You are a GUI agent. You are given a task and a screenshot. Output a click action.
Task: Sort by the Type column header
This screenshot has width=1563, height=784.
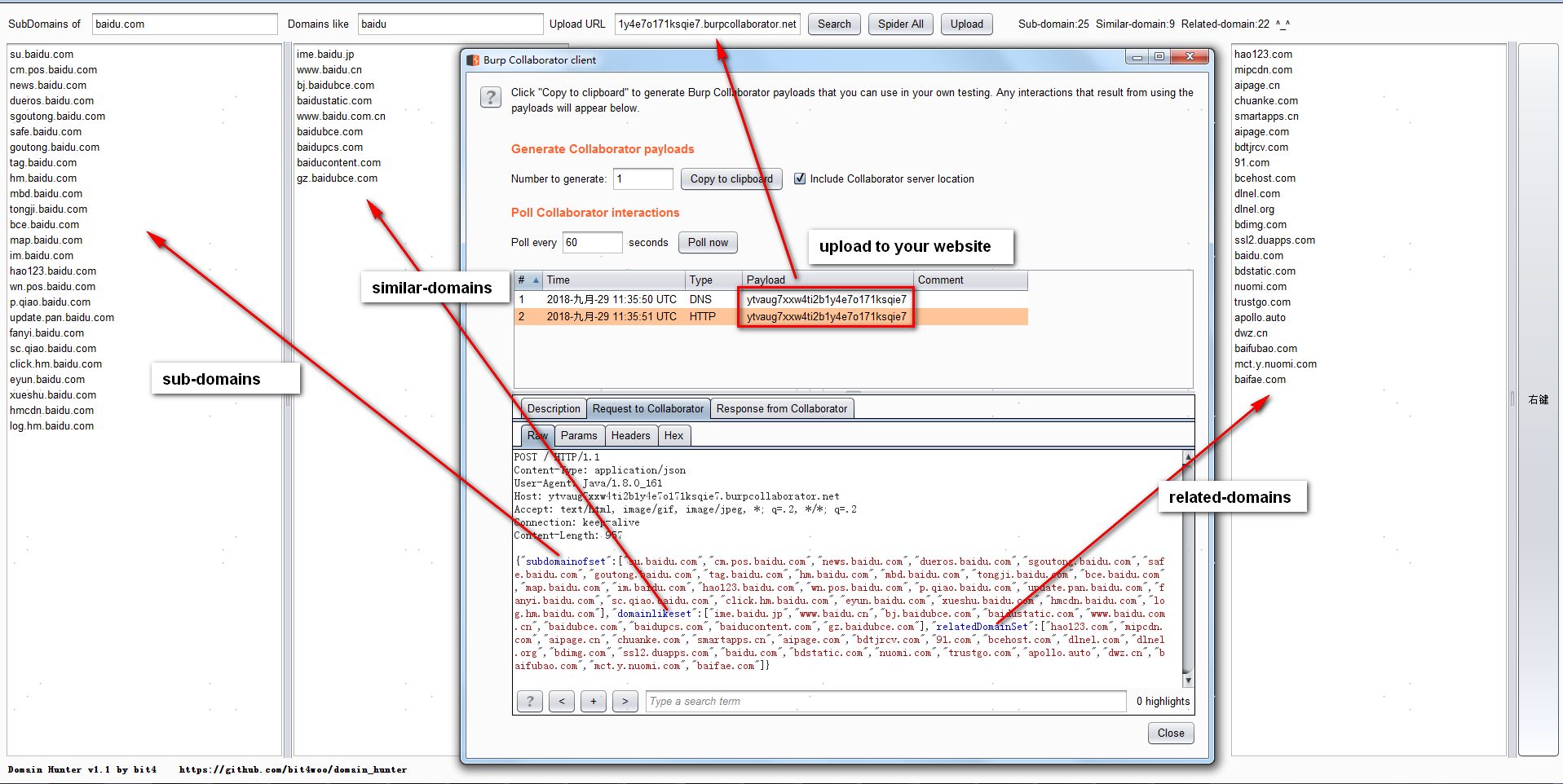point(714,280)
